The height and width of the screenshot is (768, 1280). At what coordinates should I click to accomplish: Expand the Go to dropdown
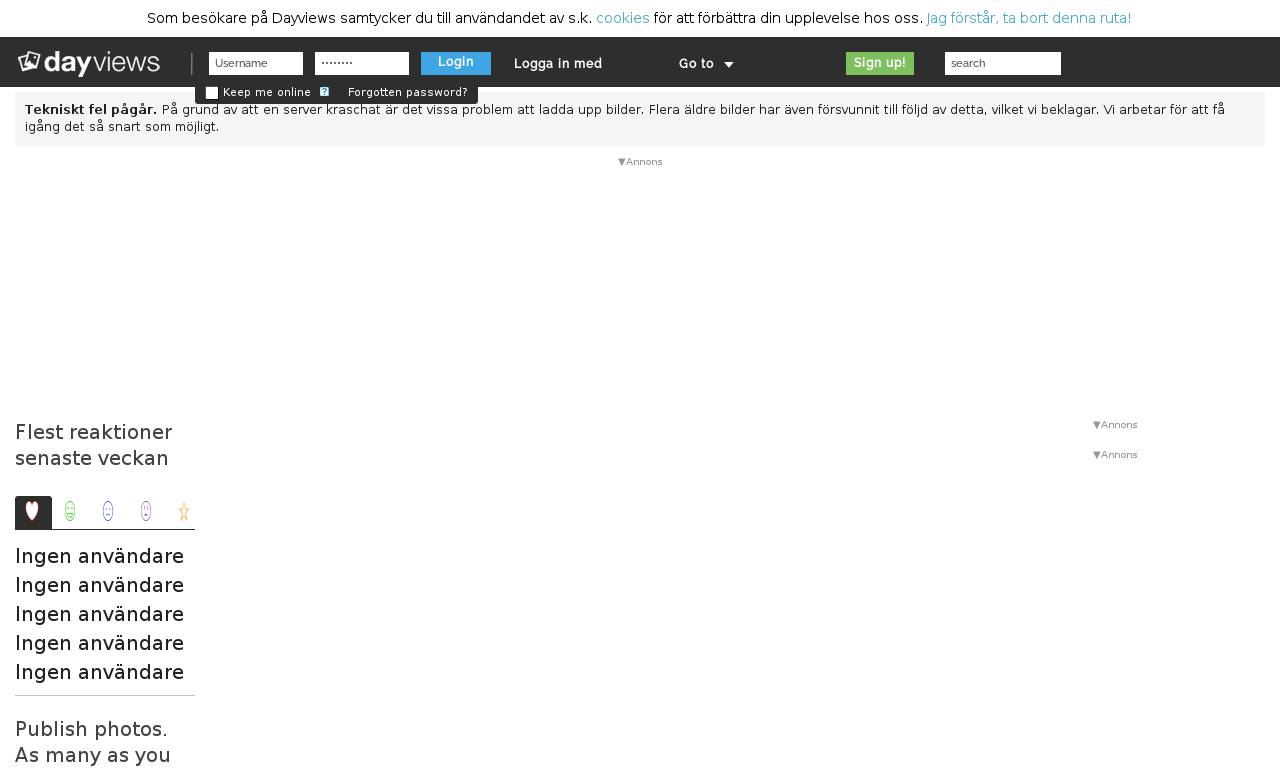(x=706, y=64)
